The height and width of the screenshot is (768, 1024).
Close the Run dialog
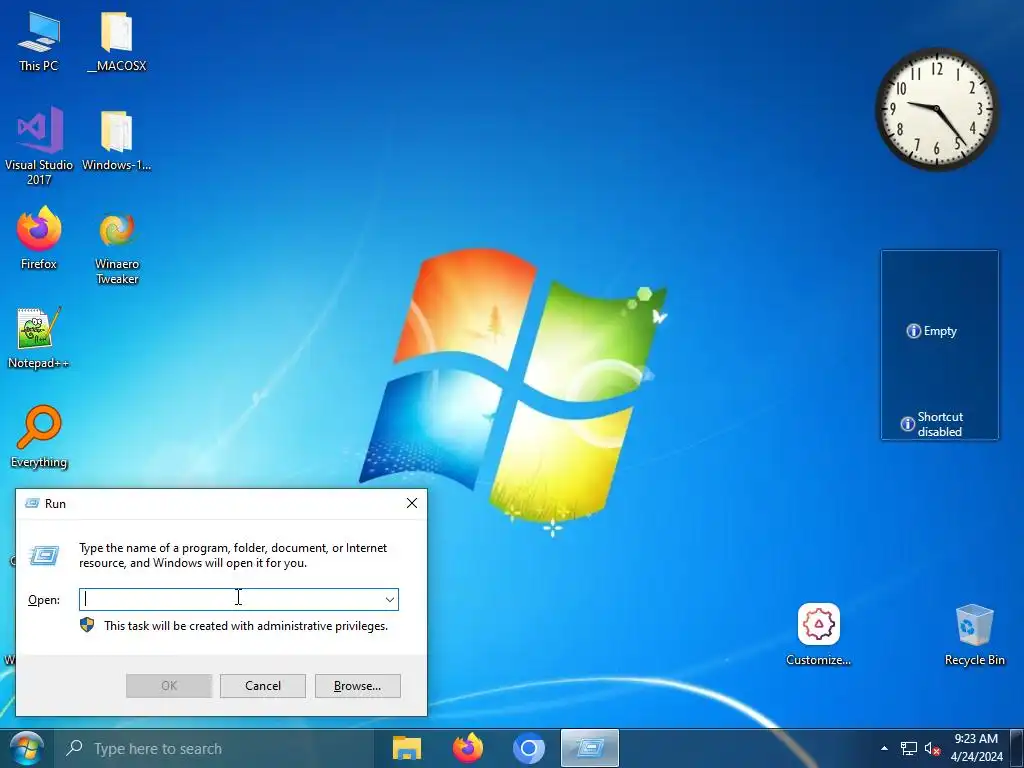pyautogui.click(x=412, y=503)
